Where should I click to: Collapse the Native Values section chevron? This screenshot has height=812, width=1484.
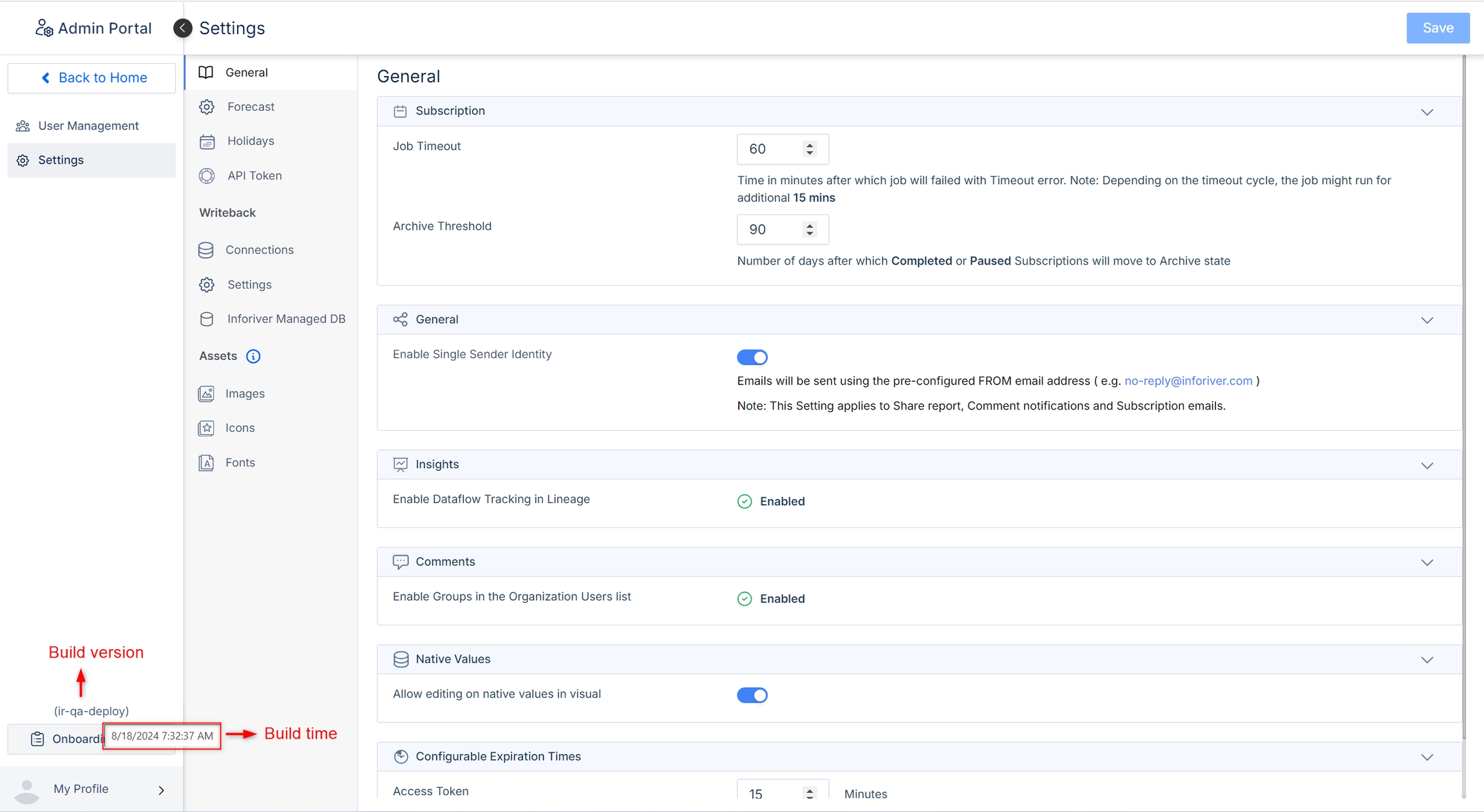pos(1427,660)
